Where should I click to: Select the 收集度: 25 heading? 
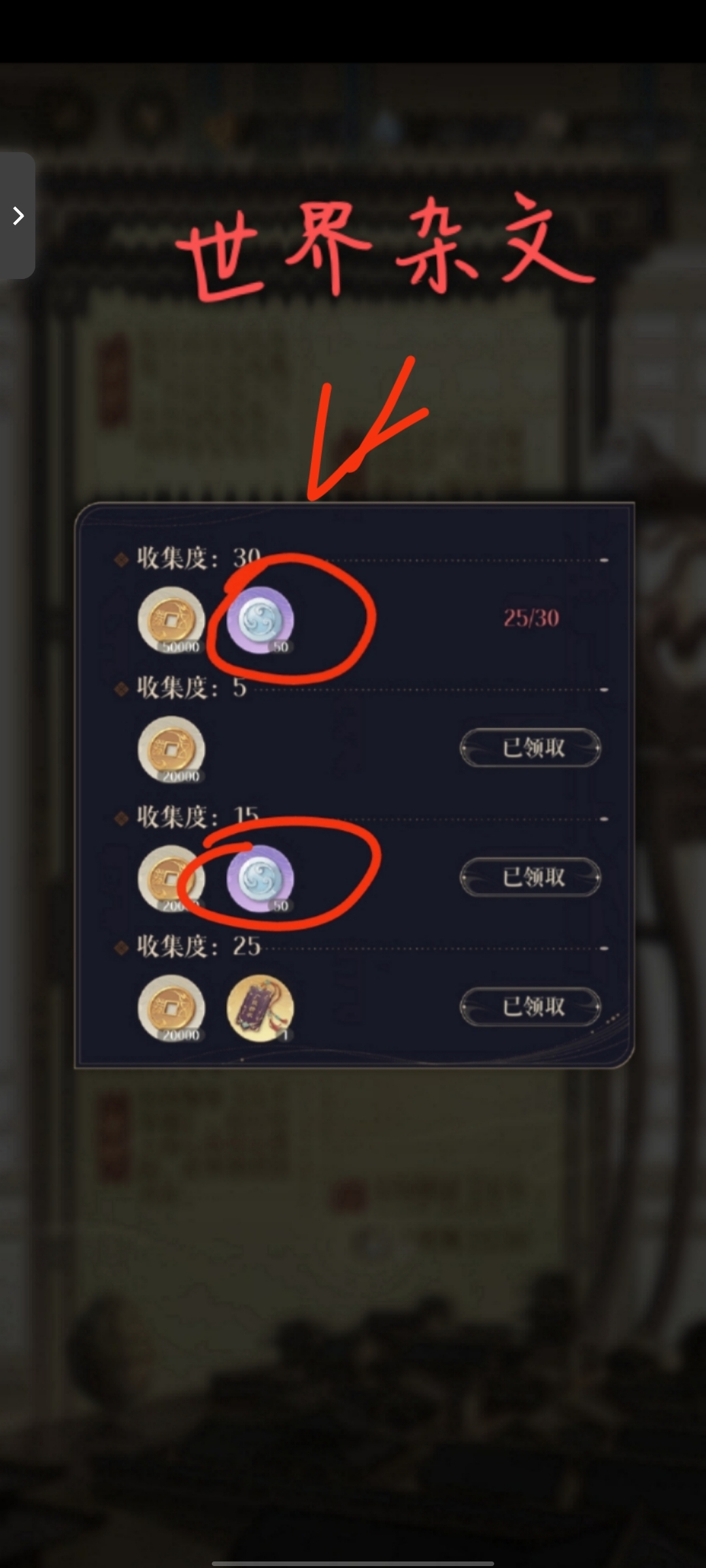click(198, 946)
